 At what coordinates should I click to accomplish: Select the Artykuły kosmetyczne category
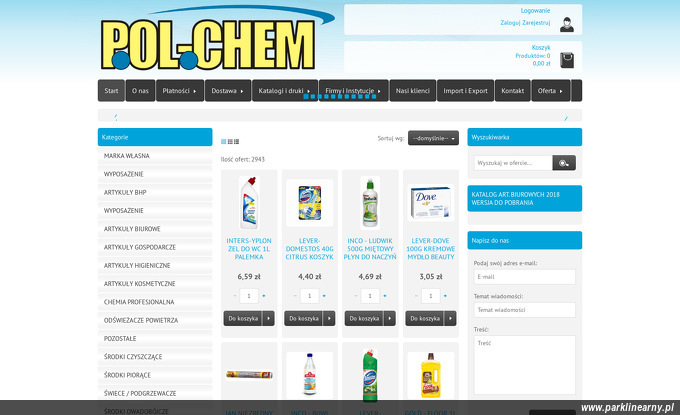click(155, 284)
